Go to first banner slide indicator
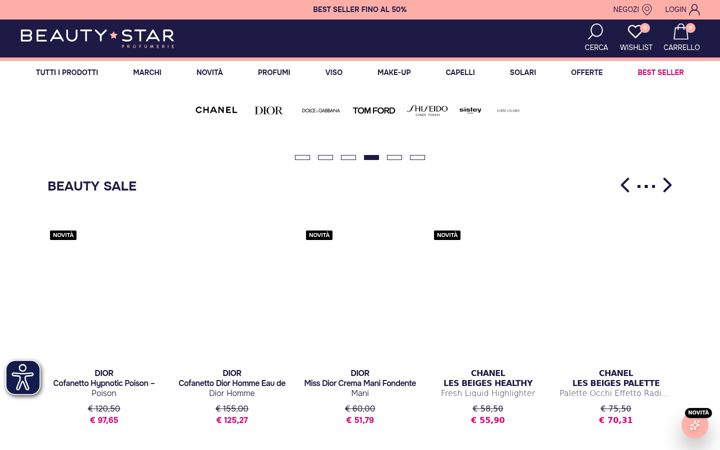Image resolution: width=720 pixels, height=450 pixels. pyautogui.click(x=302, y=158)
